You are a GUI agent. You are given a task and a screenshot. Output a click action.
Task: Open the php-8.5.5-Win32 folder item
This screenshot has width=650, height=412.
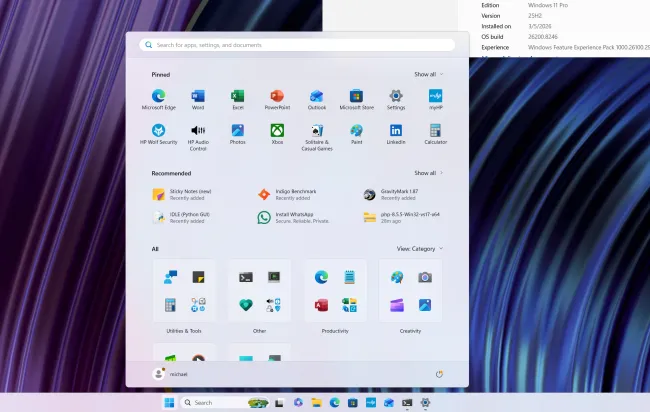tap(401, 218)
